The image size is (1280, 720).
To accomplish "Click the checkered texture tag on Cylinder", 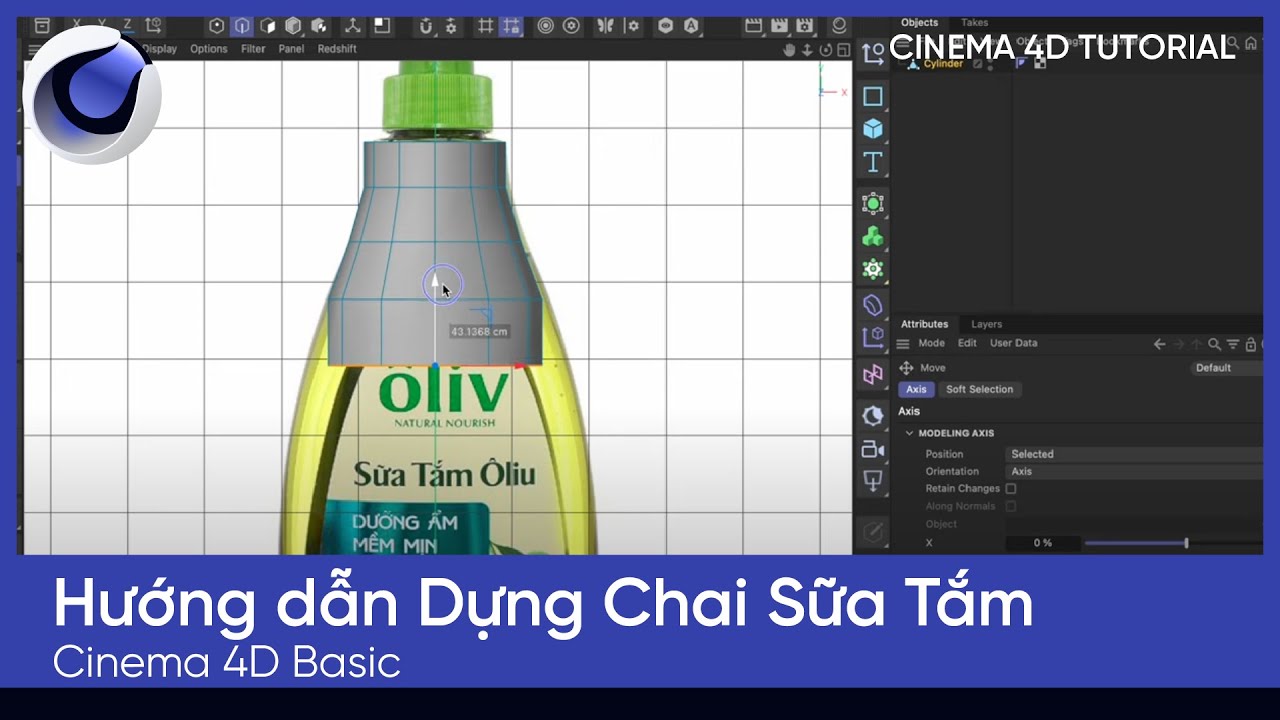I will point(1039,63).
